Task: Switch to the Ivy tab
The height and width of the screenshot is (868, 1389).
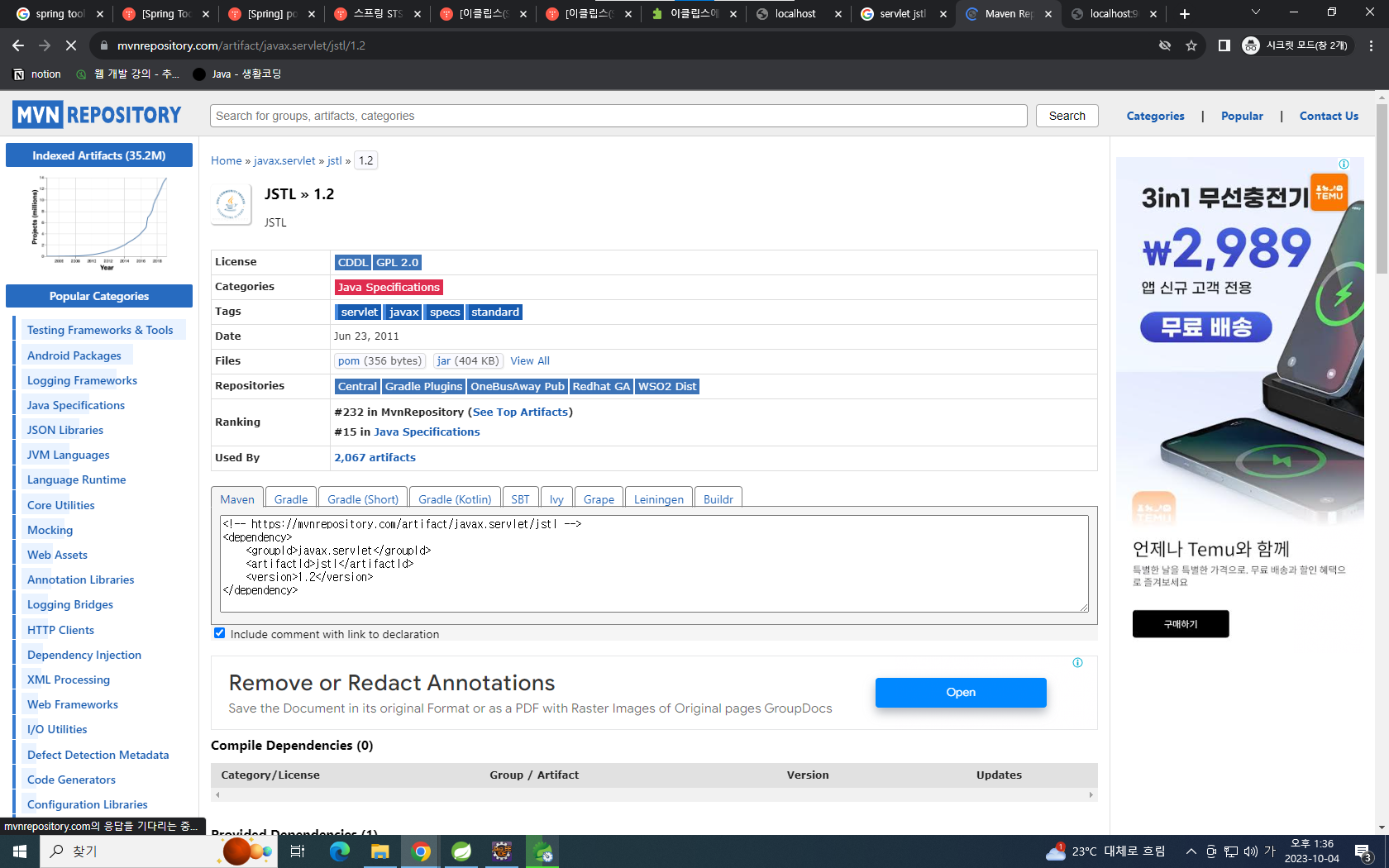Action: click(x=556, y=498)
